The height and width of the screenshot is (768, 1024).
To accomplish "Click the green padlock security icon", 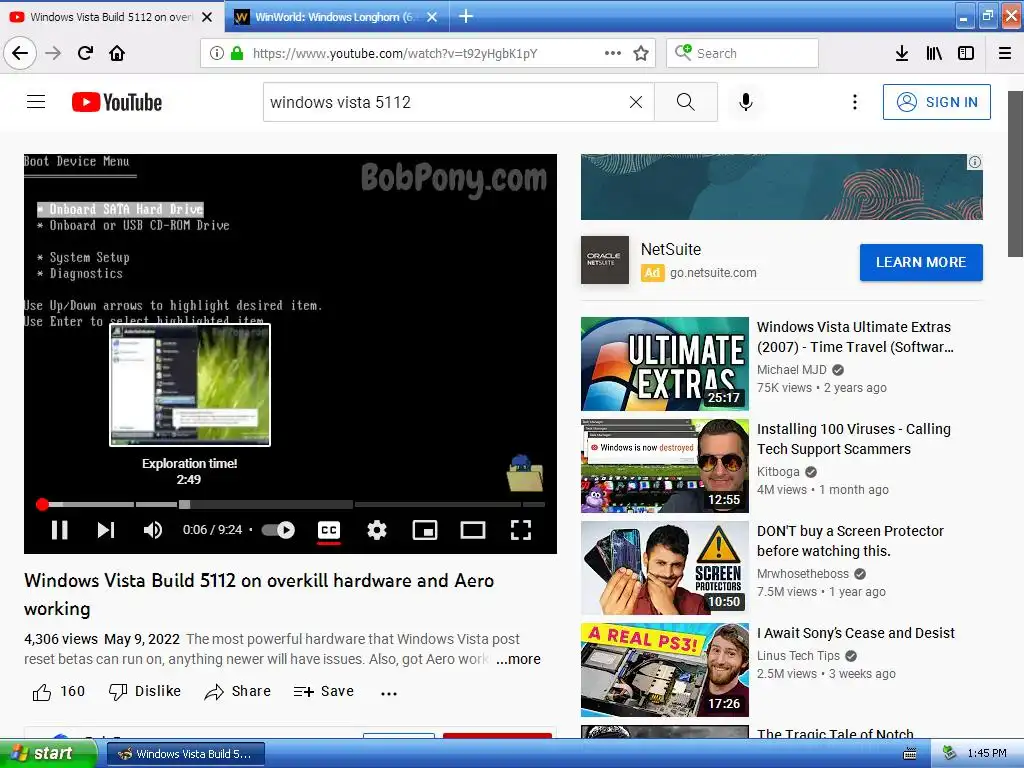I will coord(237,53).
